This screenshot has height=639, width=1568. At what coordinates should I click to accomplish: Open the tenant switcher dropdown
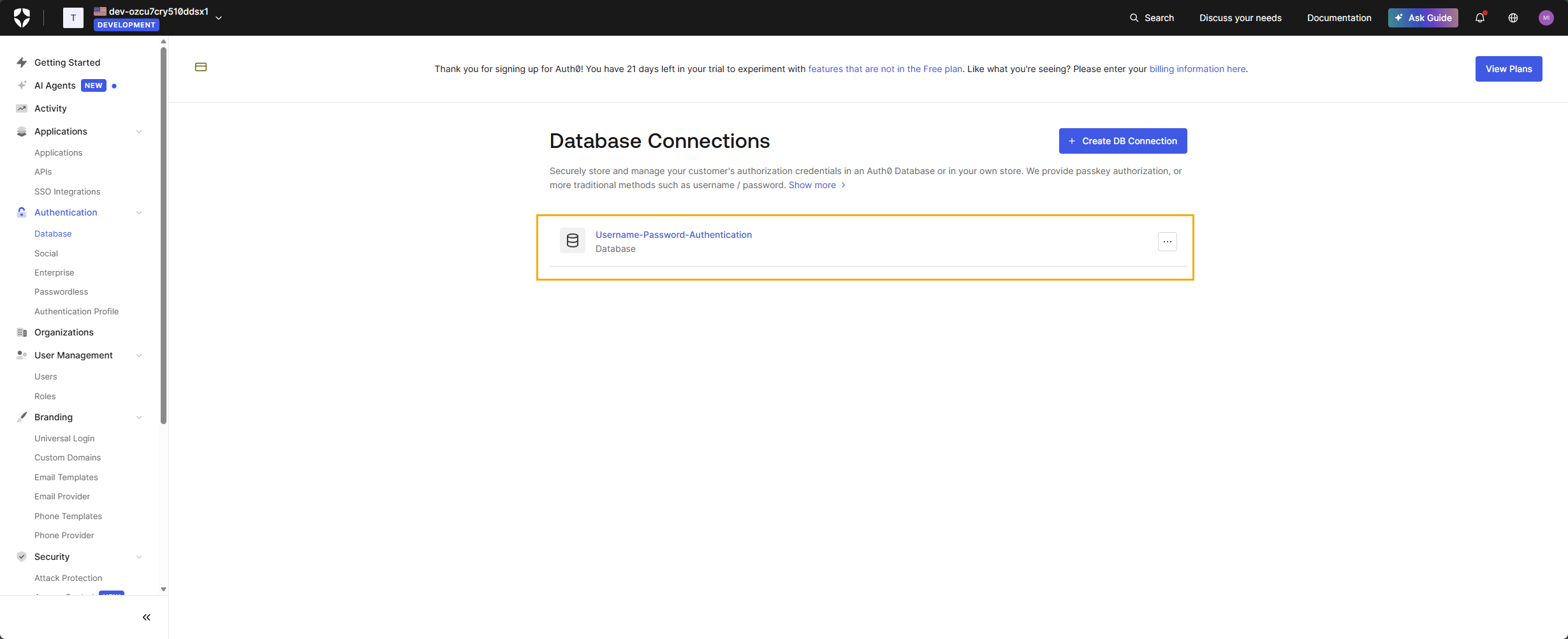pyautogui.click(x=219, y=17)
